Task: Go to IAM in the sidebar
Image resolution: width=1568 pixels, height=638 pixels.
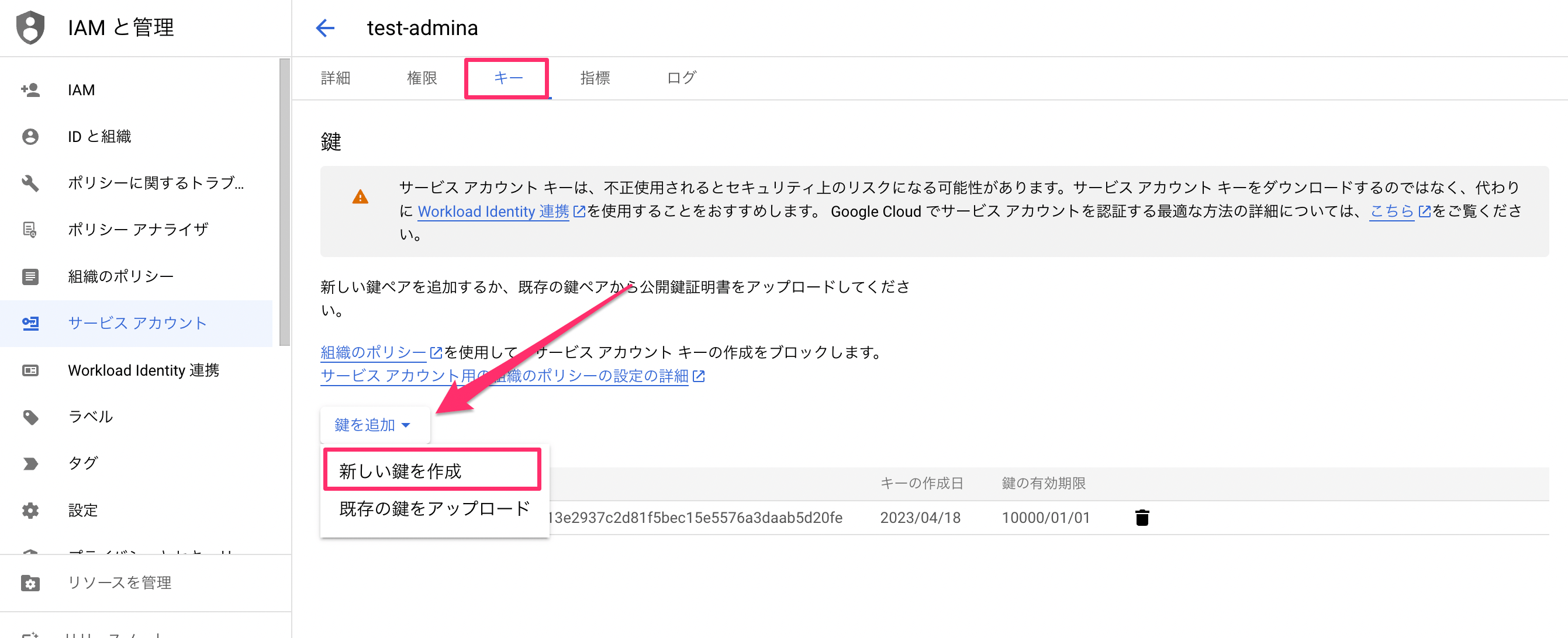Action: (x=136, y=90)
